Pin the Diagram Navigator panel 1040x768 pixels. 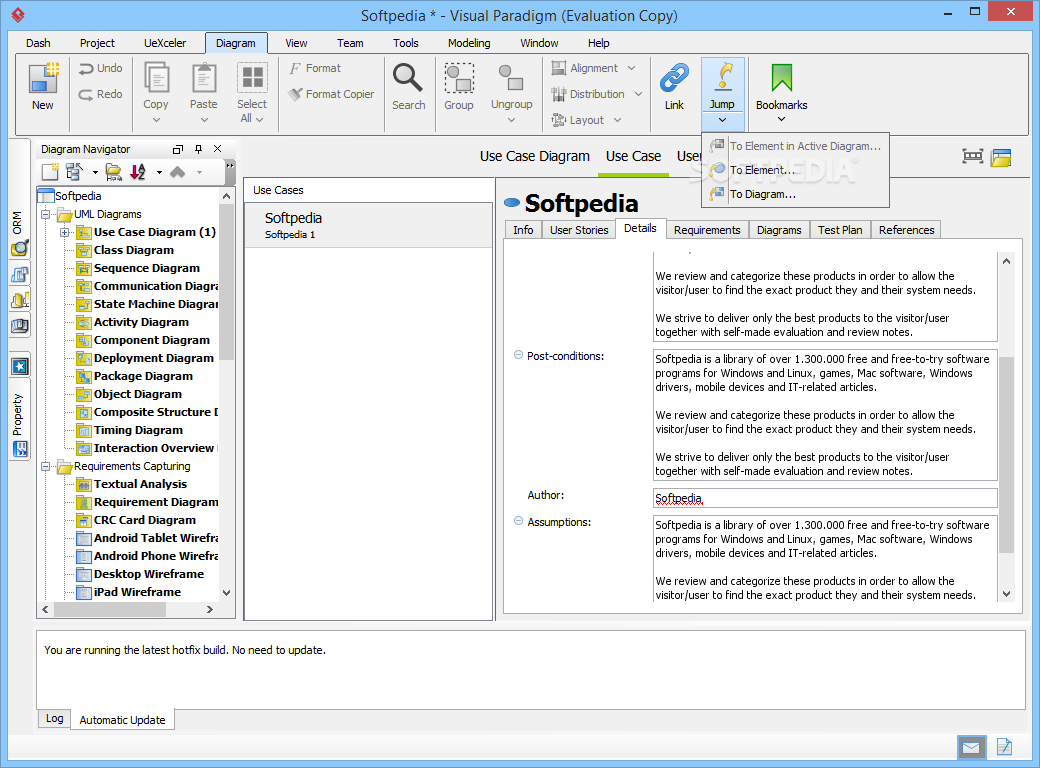click(x=198, y=149)
